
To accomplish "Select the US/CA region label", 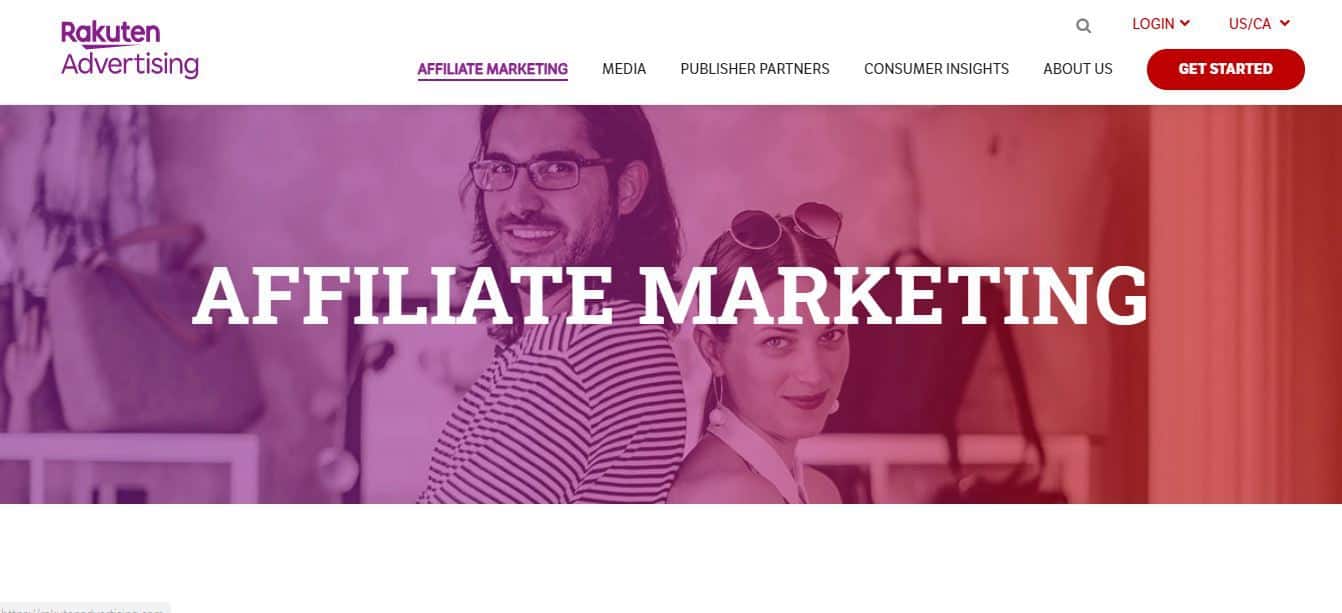I will coord(1250,24).
